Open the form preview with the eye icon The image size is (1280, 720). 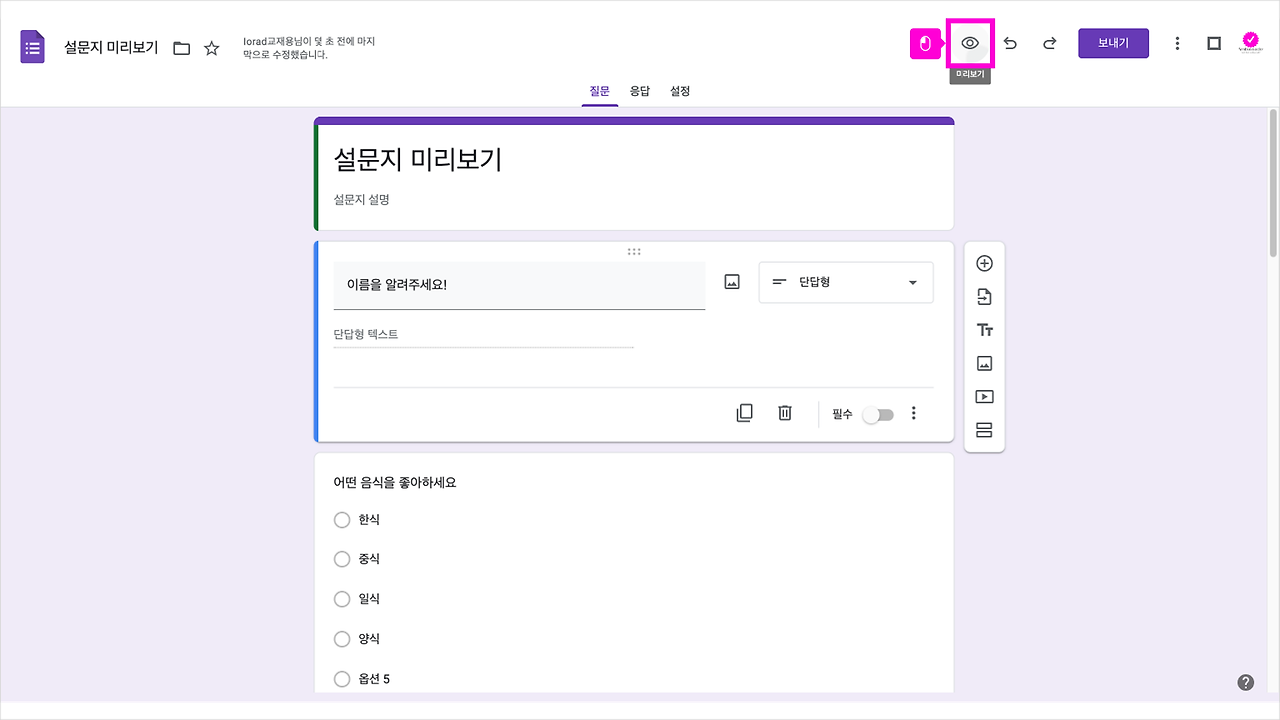[968, 43]
